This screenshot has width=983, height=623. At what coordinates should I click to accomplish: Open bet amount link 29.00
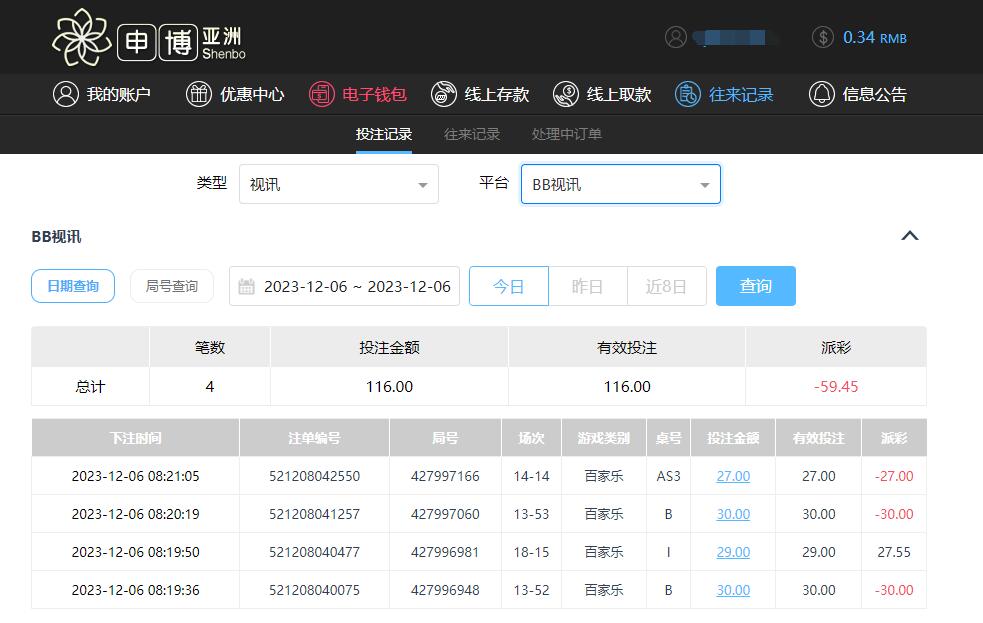click(733, 552)
